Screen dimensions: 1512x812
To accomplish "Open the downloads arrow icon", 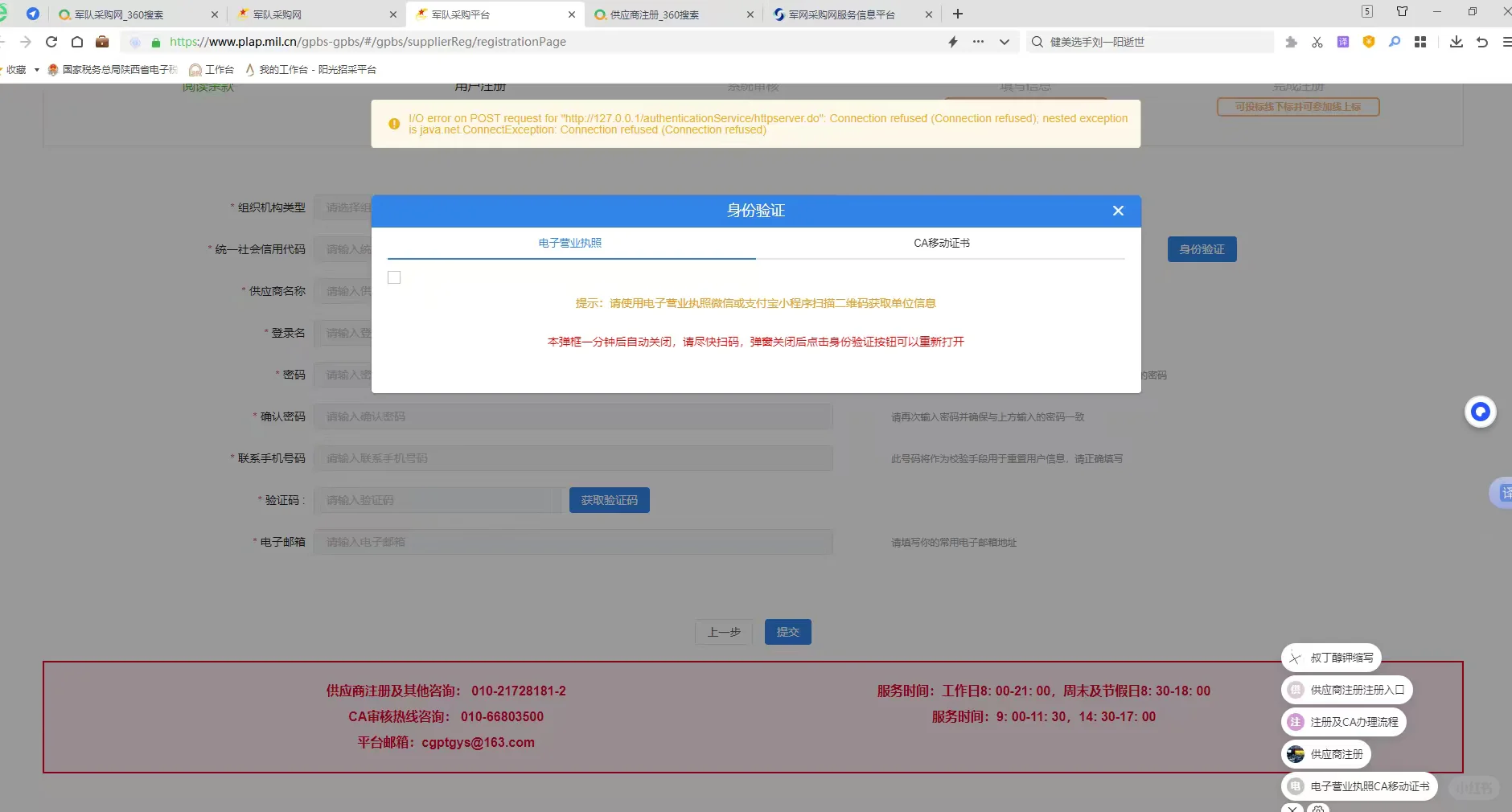I will pyautogui.click(x=1457, y=42).
